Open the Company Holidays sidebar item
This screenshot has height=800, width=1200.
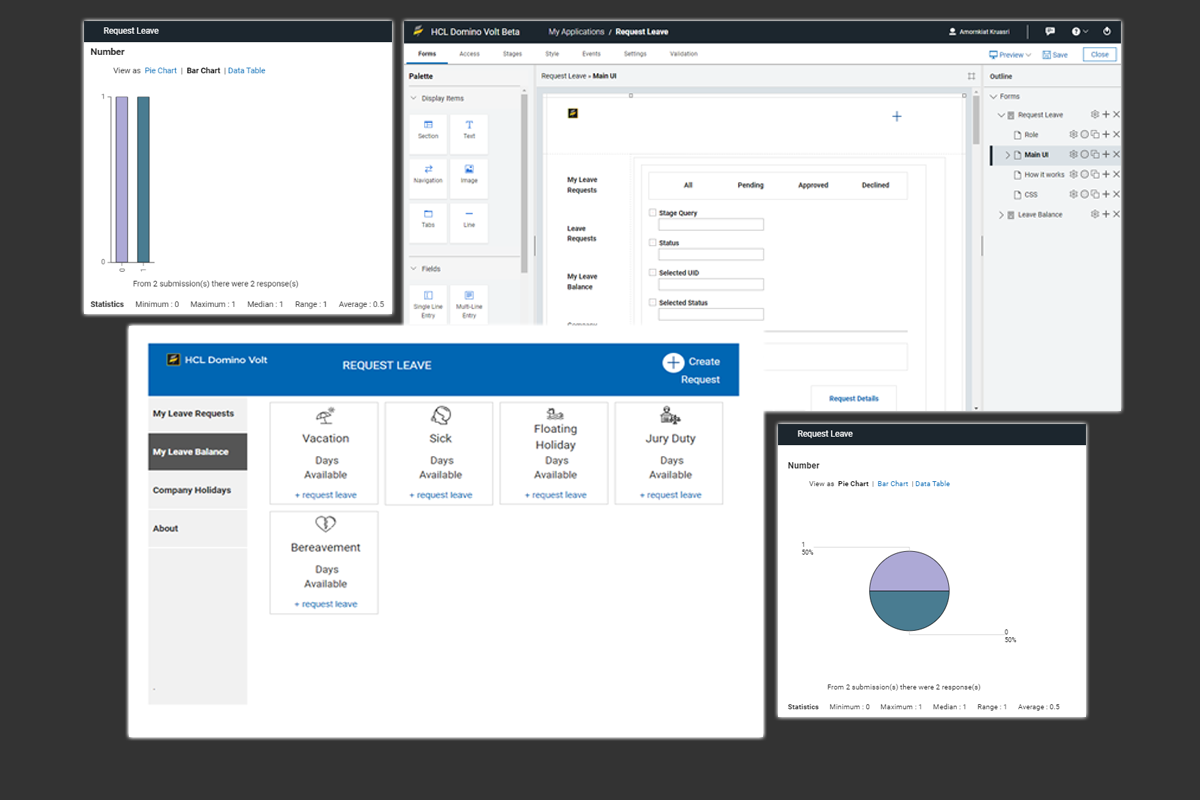tap(197, 490)
